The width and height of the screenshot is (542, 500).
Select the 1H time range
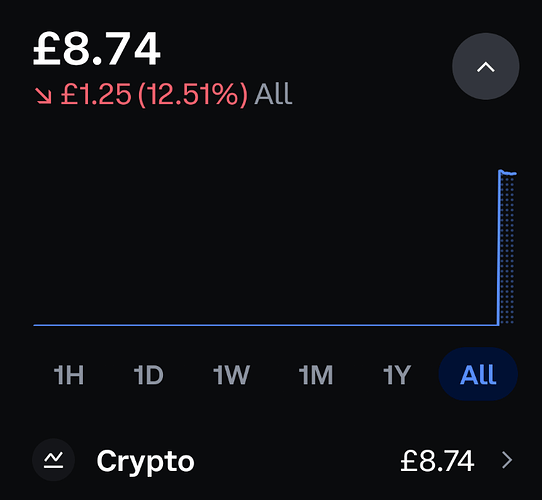click(x=69, y=374)
